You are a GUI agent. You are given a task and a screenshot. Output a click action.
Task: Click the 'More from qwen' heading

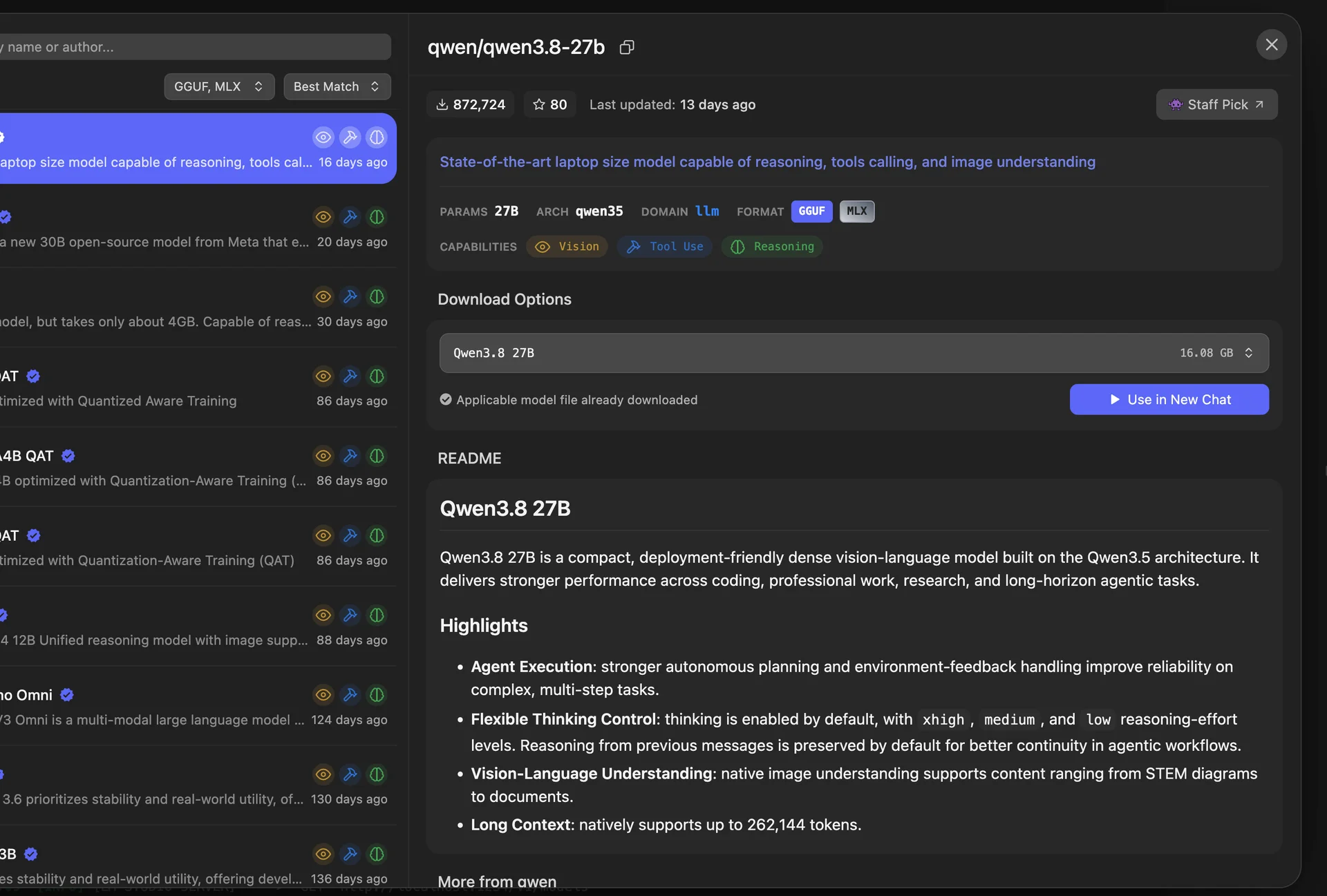click(x=497, y=881)
